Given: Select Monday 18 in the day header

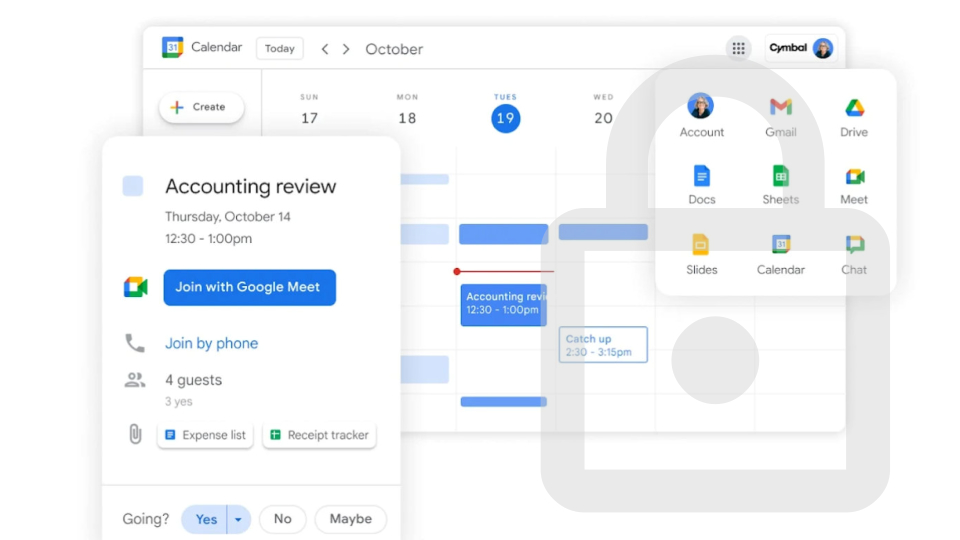Looking at the screenshot, I should click(x=407, y=118).
